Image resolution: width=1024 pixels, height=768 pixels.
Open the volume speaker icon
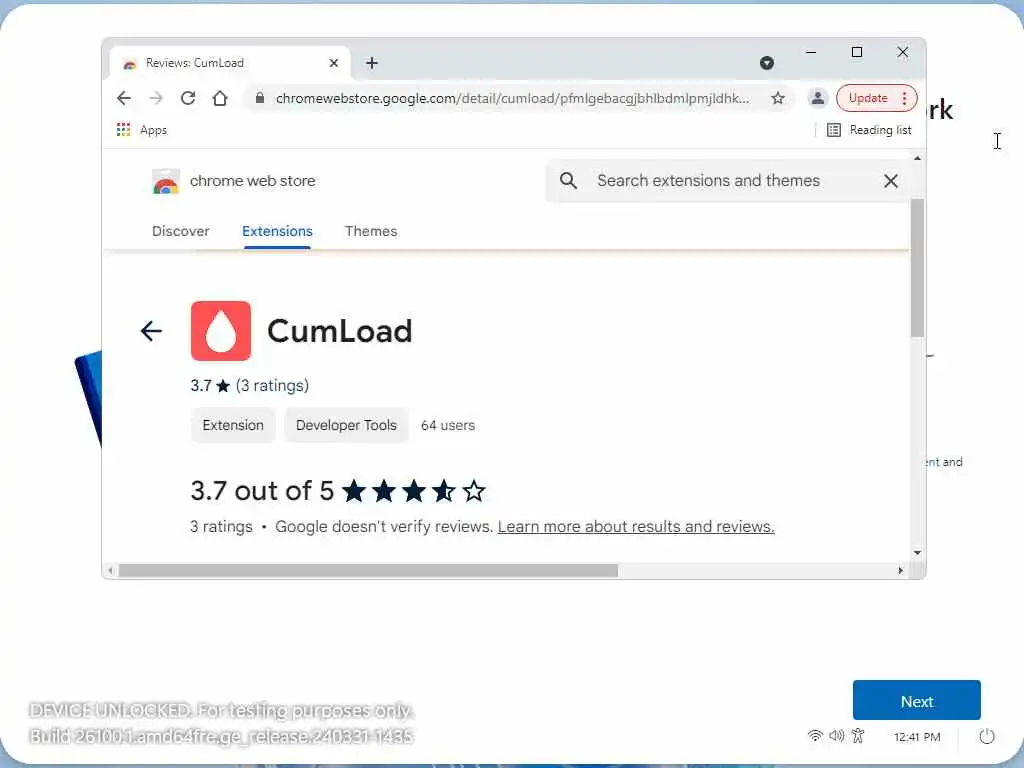pyautogui.click(x=837, y=736)
